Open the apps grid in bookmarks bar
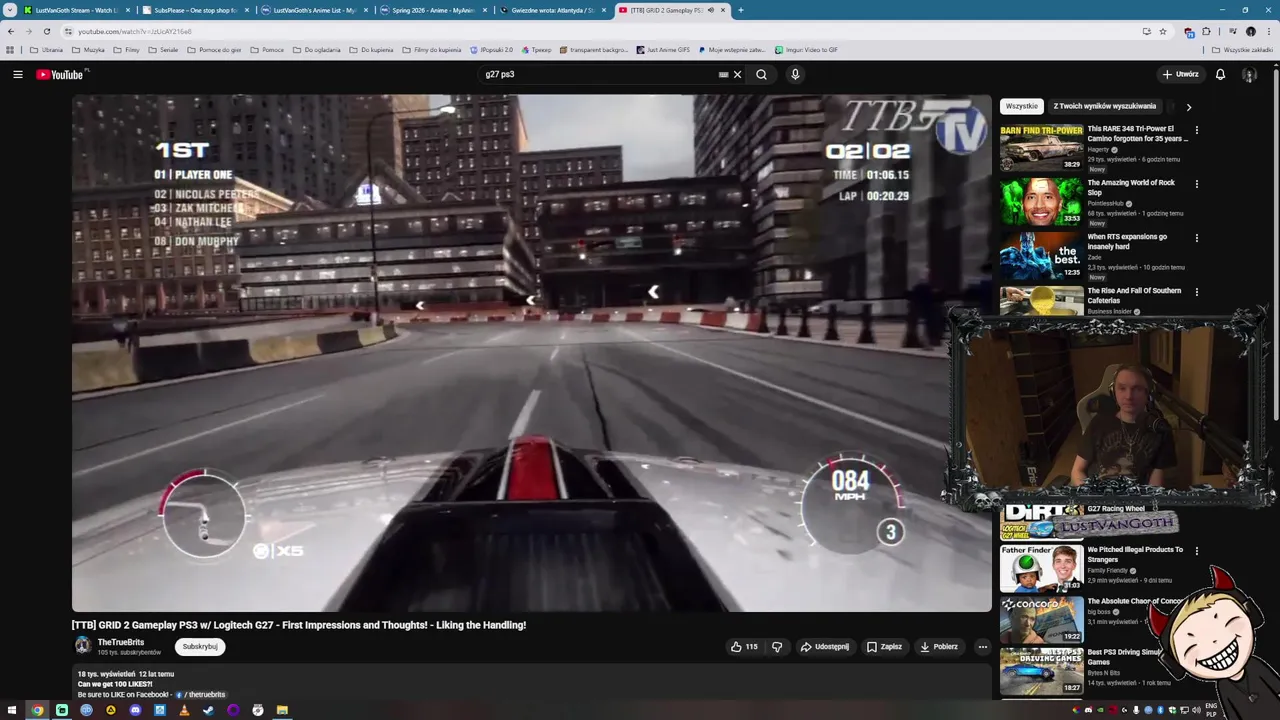This screenshot has width=1280, height=720. [10, 49]
